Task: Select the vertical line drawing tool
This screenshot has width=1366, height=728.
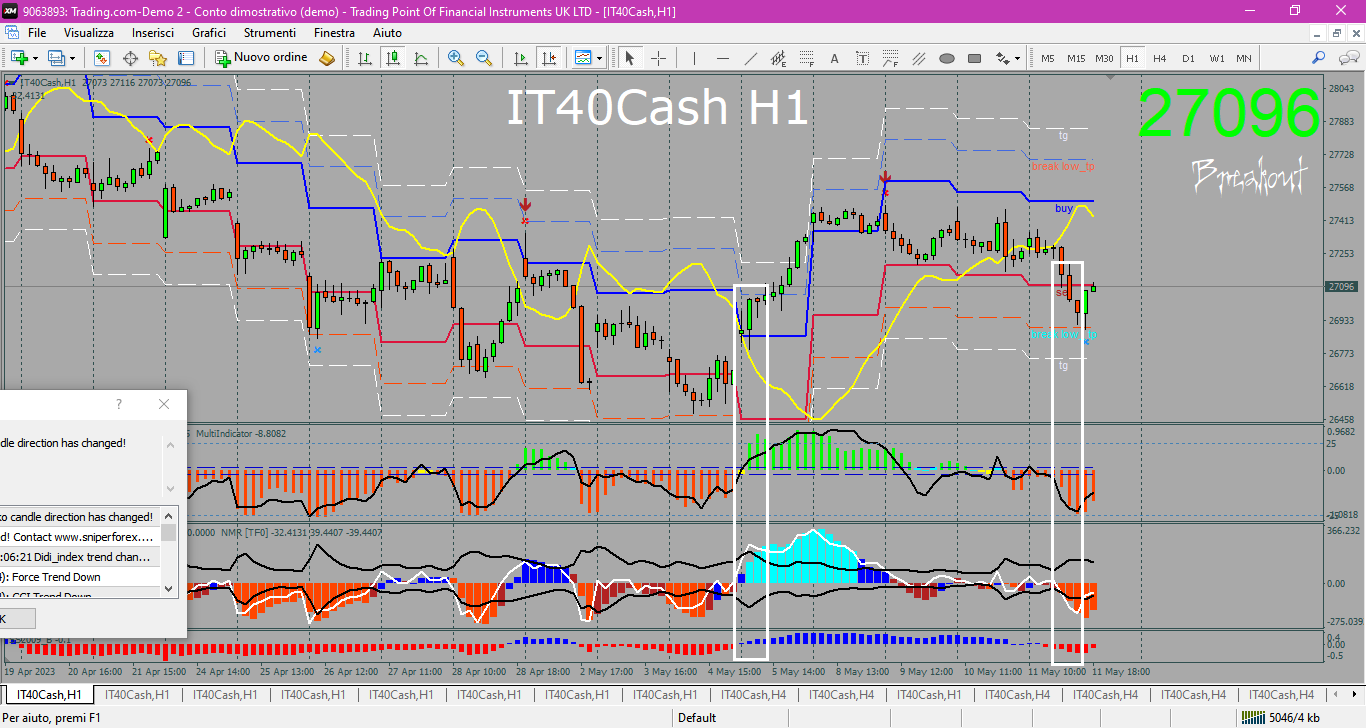Action: (695, 58)
